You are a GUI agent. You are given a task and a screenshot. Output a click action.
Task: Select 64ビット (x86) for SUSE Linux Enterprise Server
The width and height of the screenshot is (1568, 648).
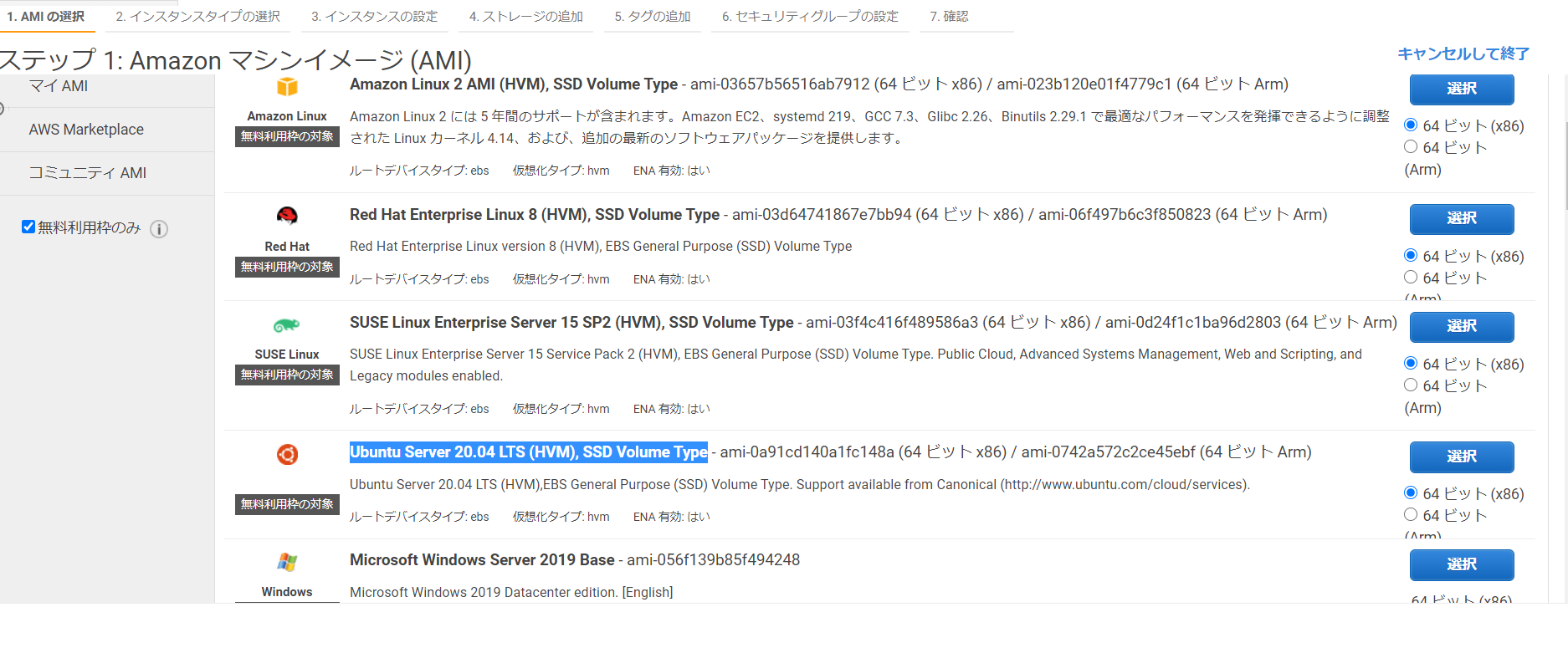(x=1411, y=363)
